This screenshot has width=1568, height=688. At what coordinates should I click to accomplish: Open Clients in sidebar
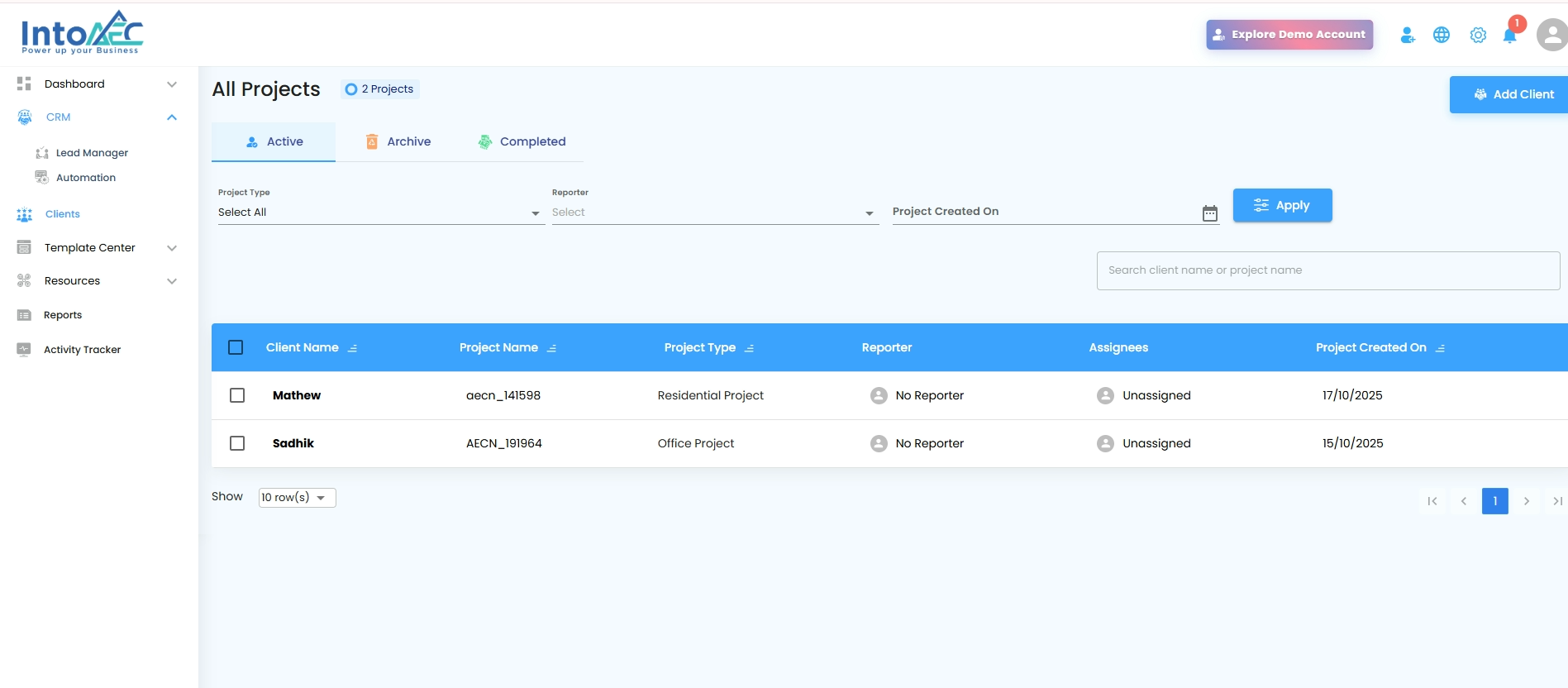[x=63, y=214]
